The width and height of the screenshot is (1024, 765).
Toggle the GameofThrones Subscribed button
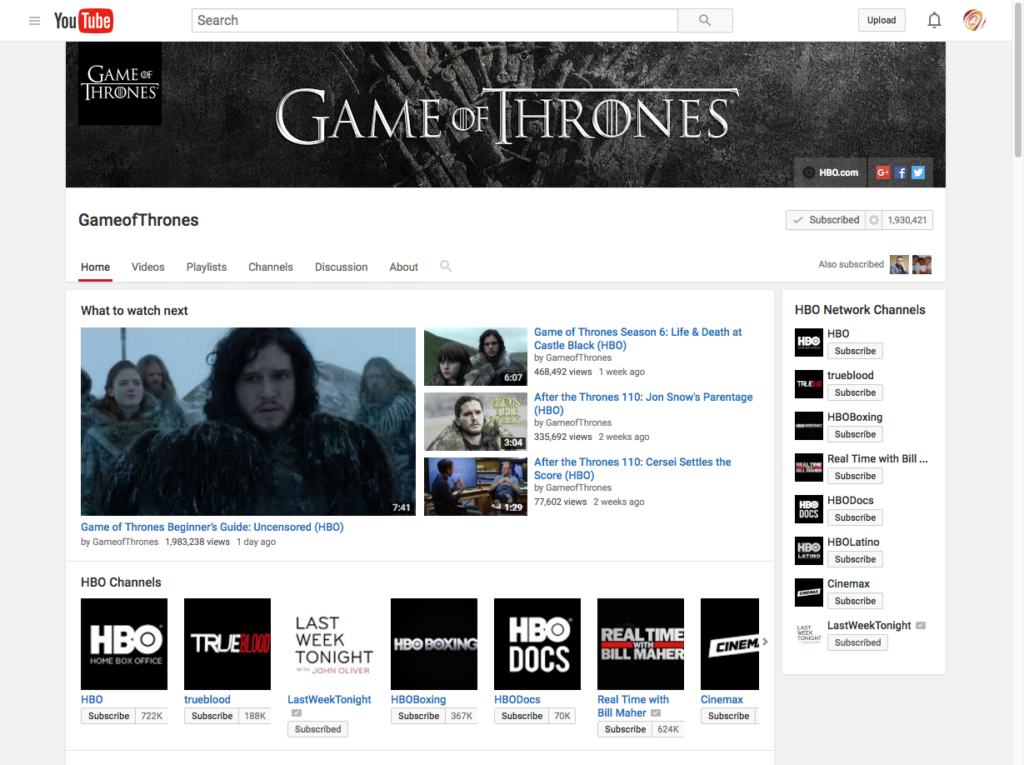point(825,220)
